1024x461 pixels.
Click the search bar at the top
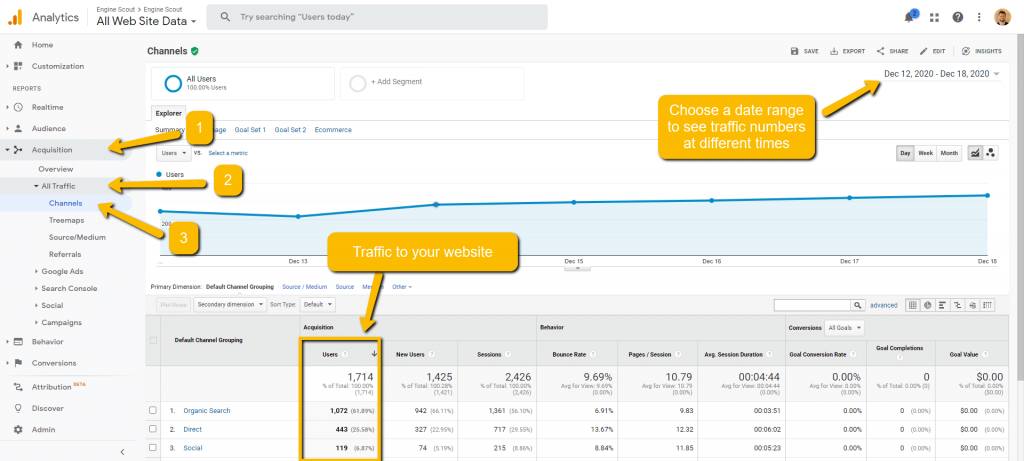tap(376, 17)
